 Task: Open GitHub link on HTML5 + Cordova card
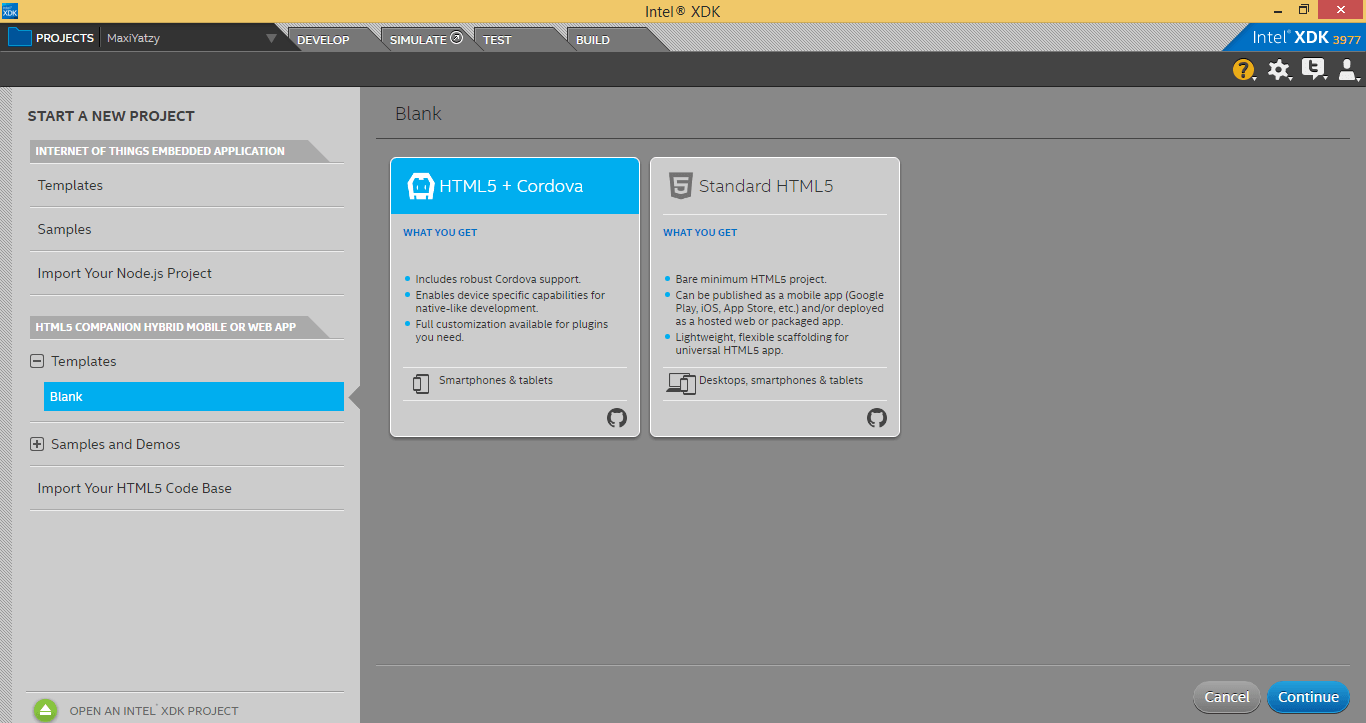tap(617, 418)
